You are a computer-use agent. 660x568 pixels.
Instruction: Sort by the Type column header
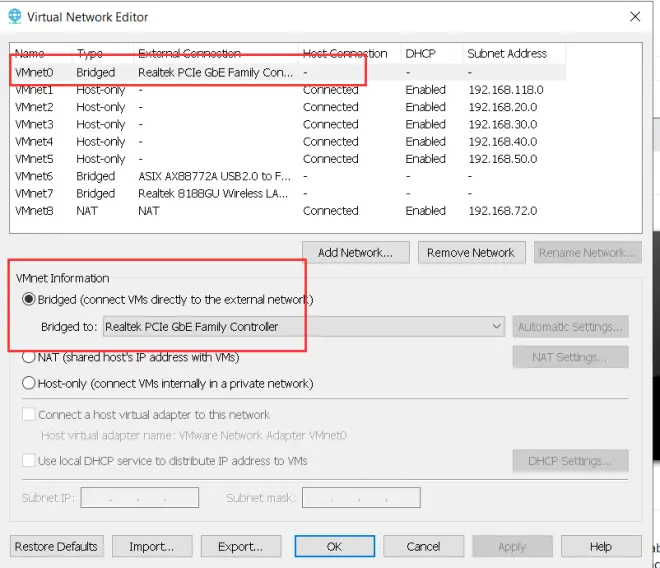103,53
